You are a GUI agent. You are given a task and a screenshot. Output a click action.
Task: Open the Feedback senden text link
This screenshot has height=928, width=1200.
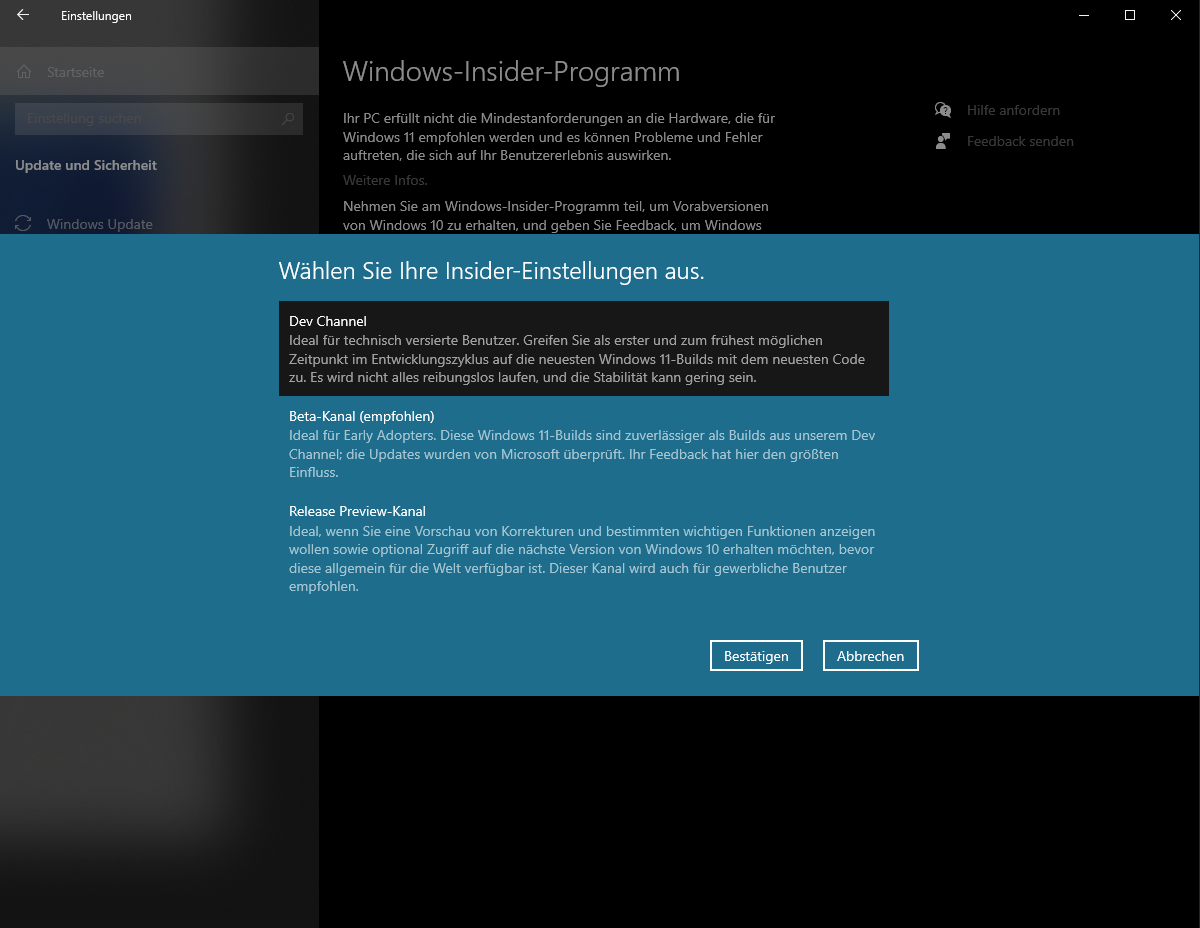click(x=1020, y=141)
